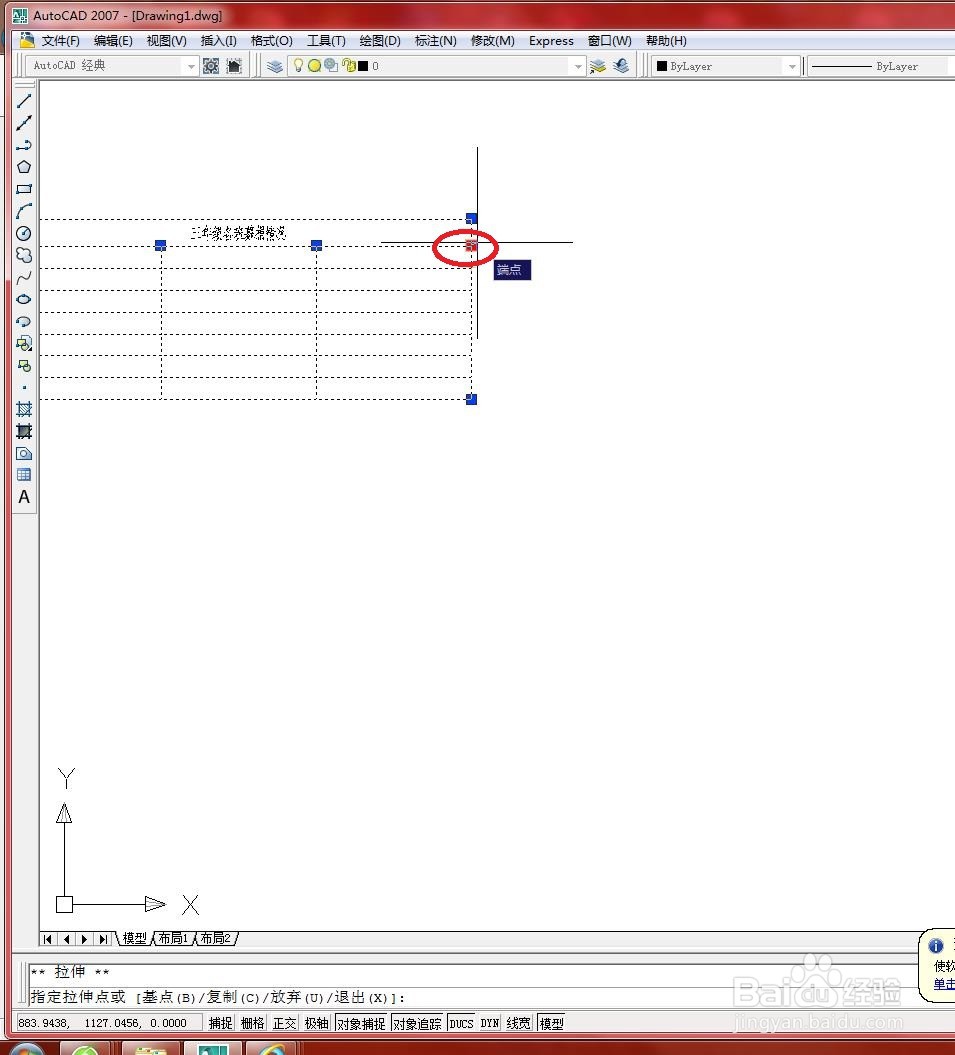The width and height of the screenshot is (955, 1055).
Task: Switch to the 布局1 layout tab
Action: 173,938
